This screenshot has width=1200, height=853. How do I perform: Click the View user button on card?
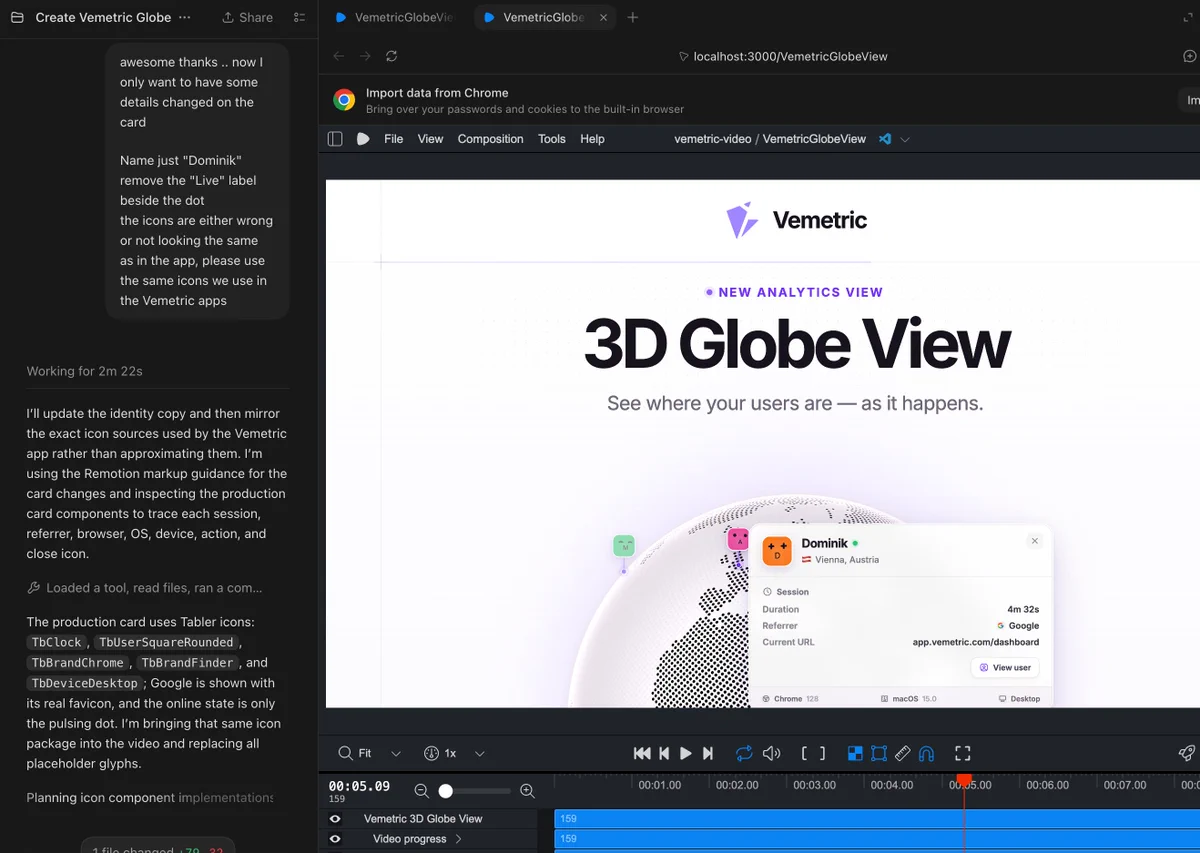[1006, 667]
